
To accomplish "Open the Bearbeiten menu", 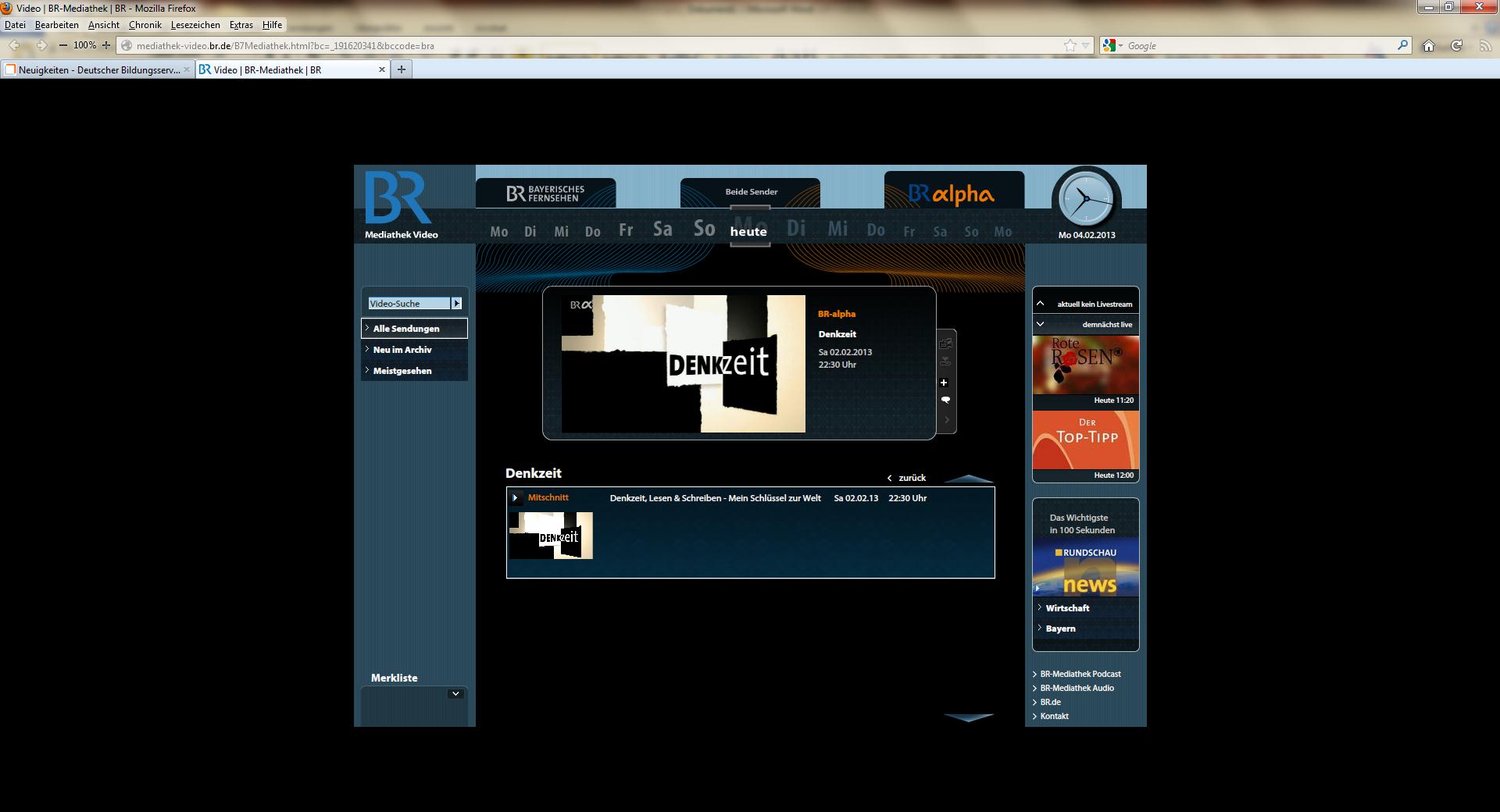I will point(56,25).
